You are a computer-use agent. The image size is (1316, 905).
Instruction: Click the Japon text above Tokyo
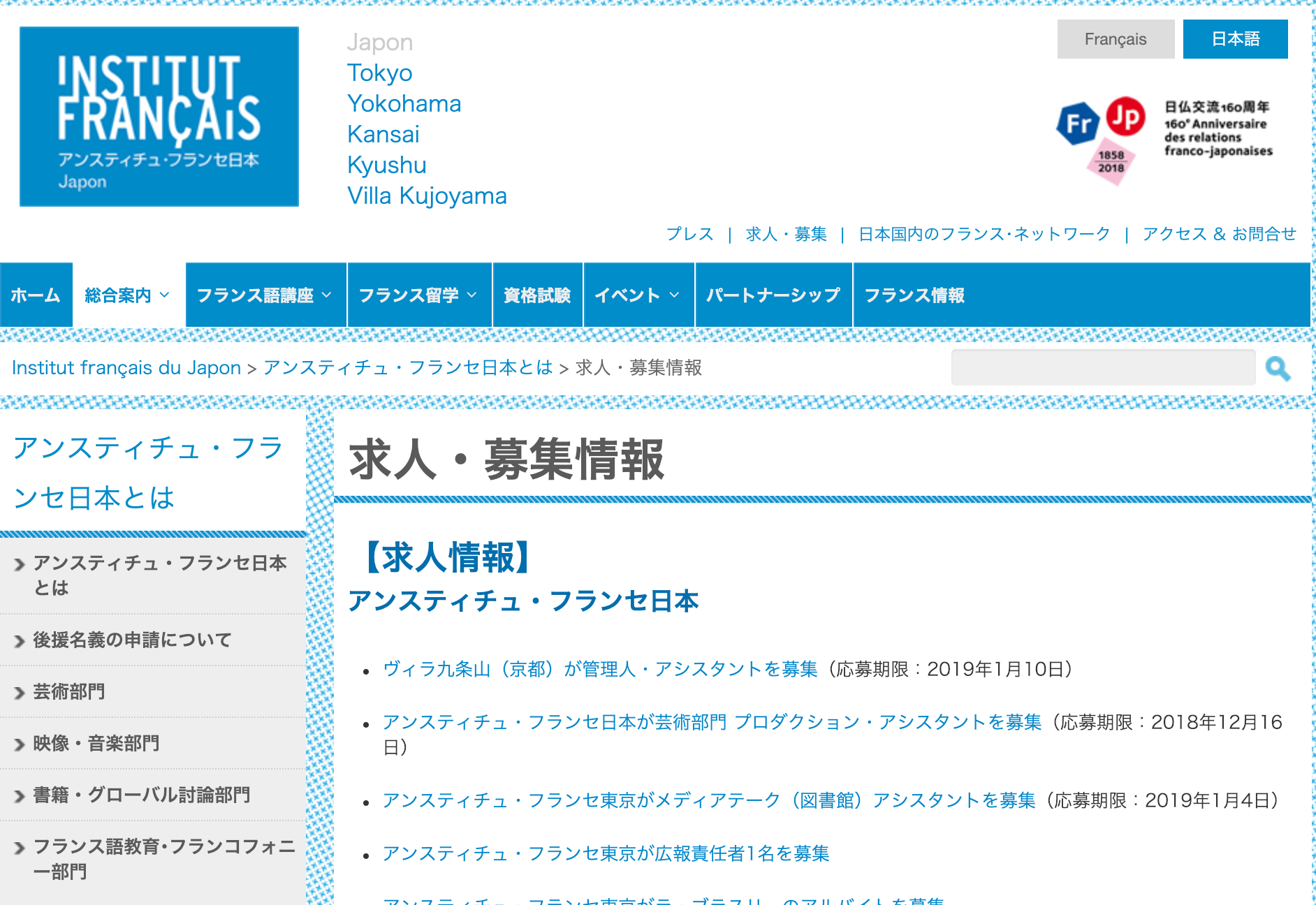pos(380,42)
